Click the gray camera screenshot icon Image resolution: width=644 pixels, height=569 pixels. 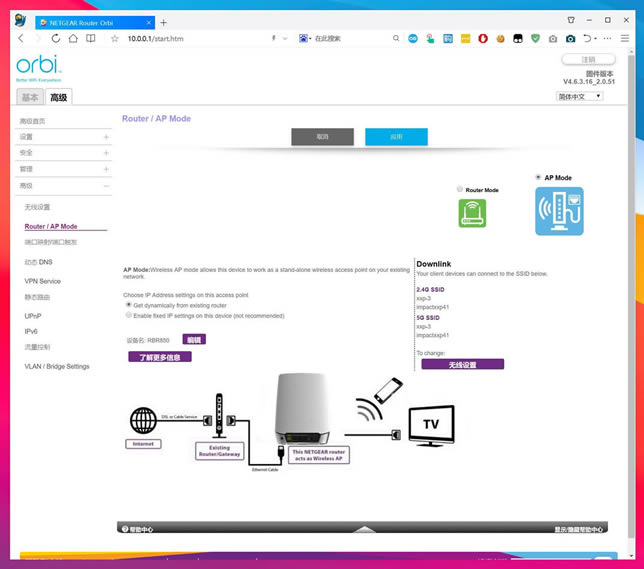553,39
